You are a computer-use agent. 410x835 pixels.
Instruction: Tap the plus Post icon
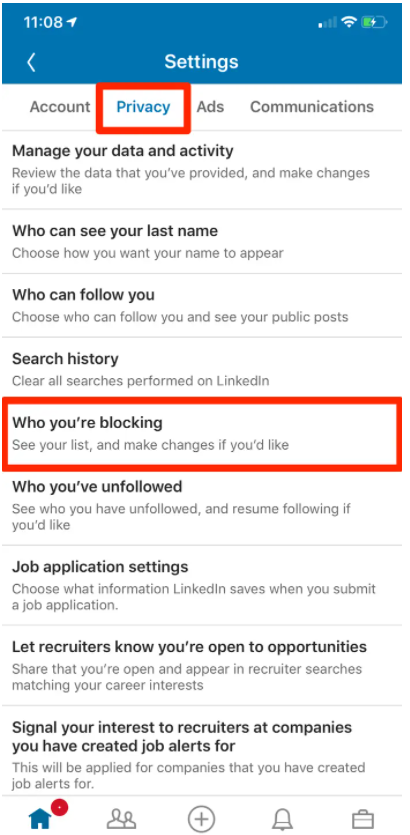[x=201, y=818]
